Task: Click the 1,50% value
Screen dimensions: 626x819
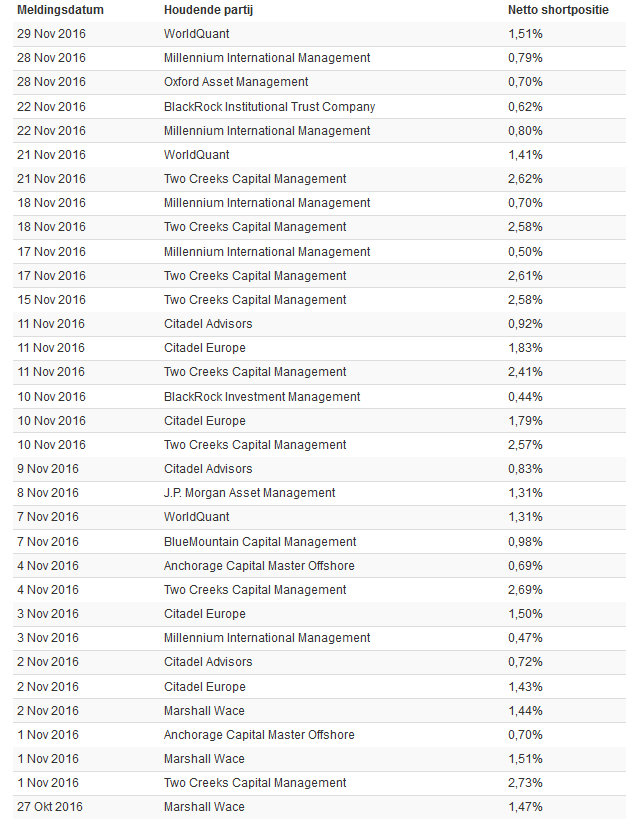Action: point(525,614)
